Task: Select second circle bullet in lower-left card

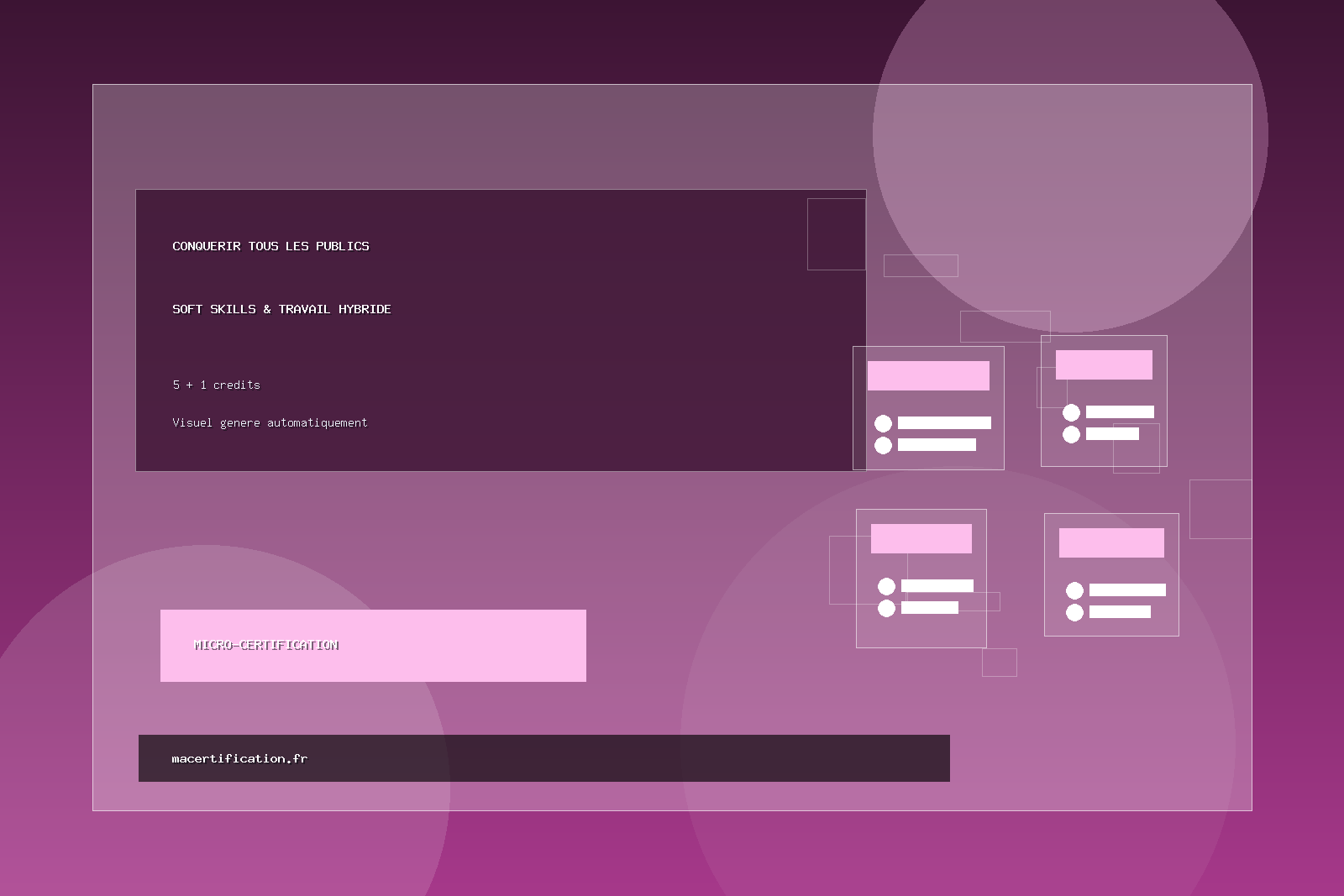Action: point(886,608)
